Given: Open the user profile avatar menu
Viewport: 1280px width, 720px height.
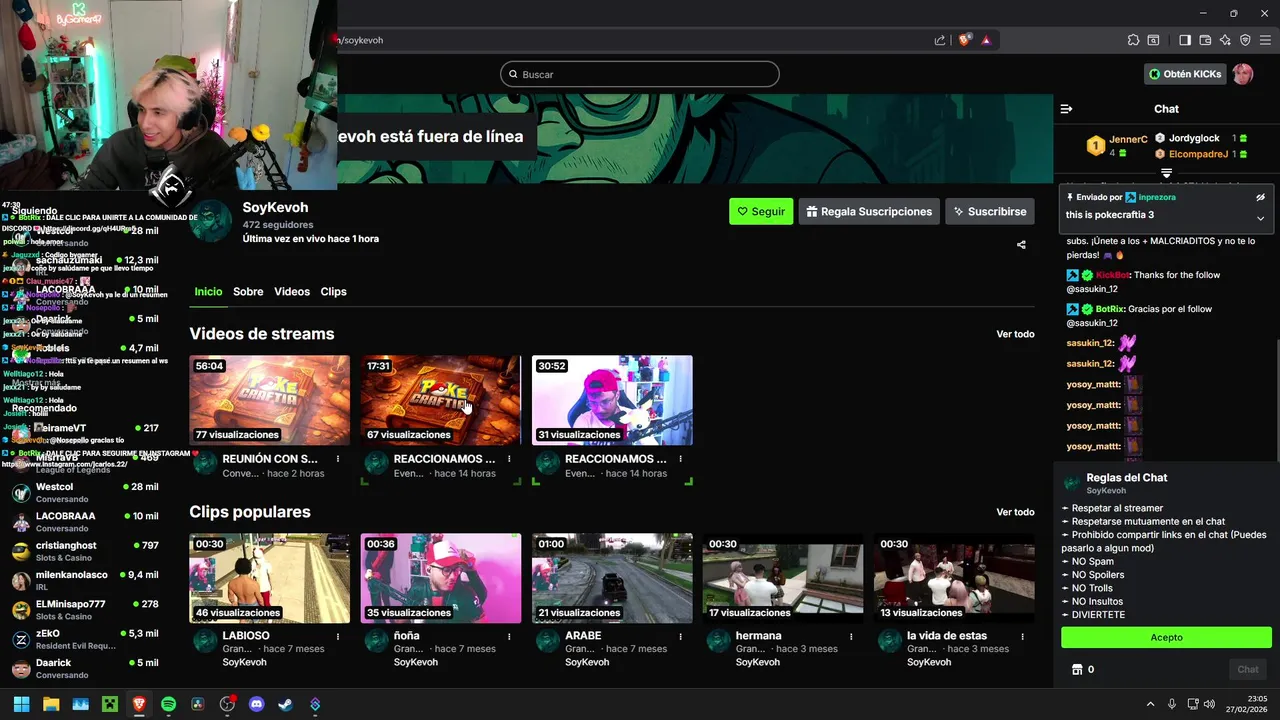Looking at the screenshot, I should pyautogui.click(x=1242, y=74).
